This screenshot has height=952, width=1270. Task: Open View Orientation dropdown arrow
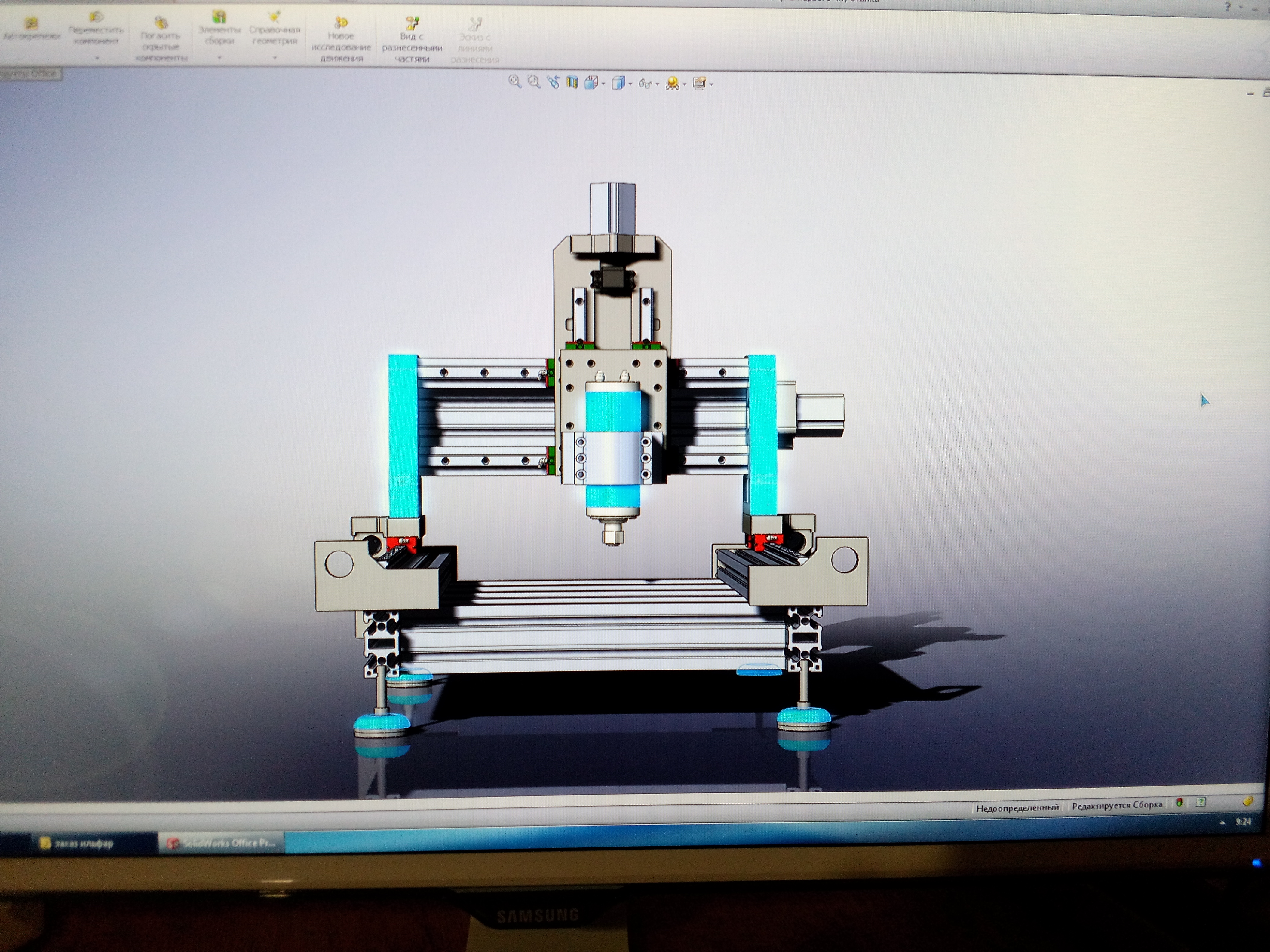tap(603, 84)
